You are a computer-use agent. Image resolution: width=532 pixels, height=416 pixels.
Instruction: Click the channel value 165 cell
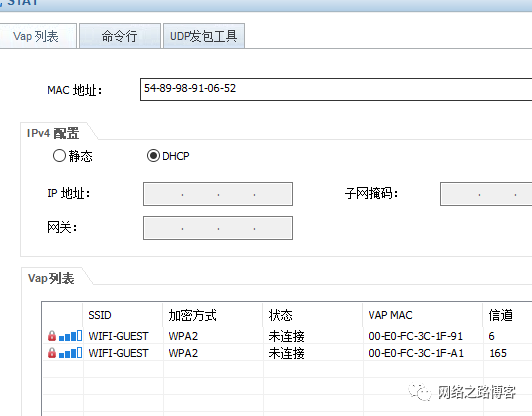click(498, 353)
